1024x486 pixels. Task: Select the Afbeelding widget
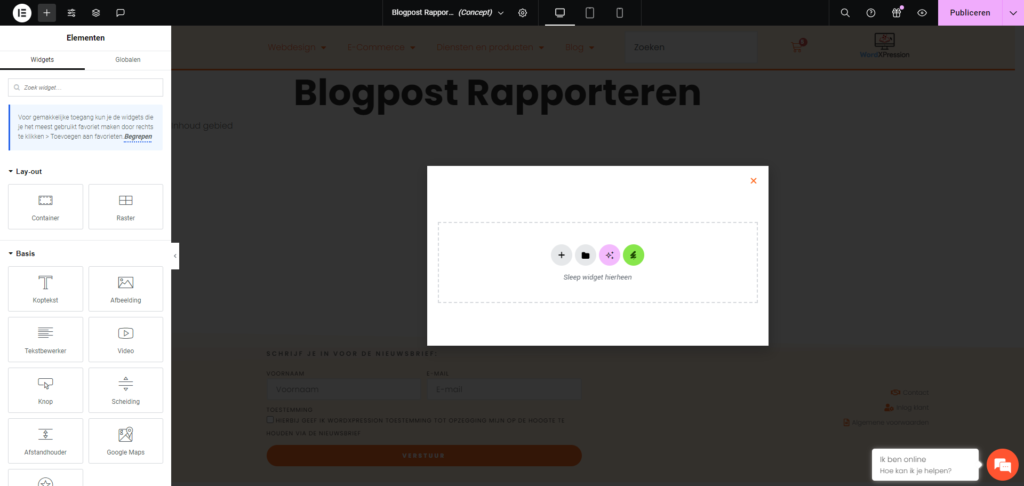pyautogui.click(x=126, y=289)
